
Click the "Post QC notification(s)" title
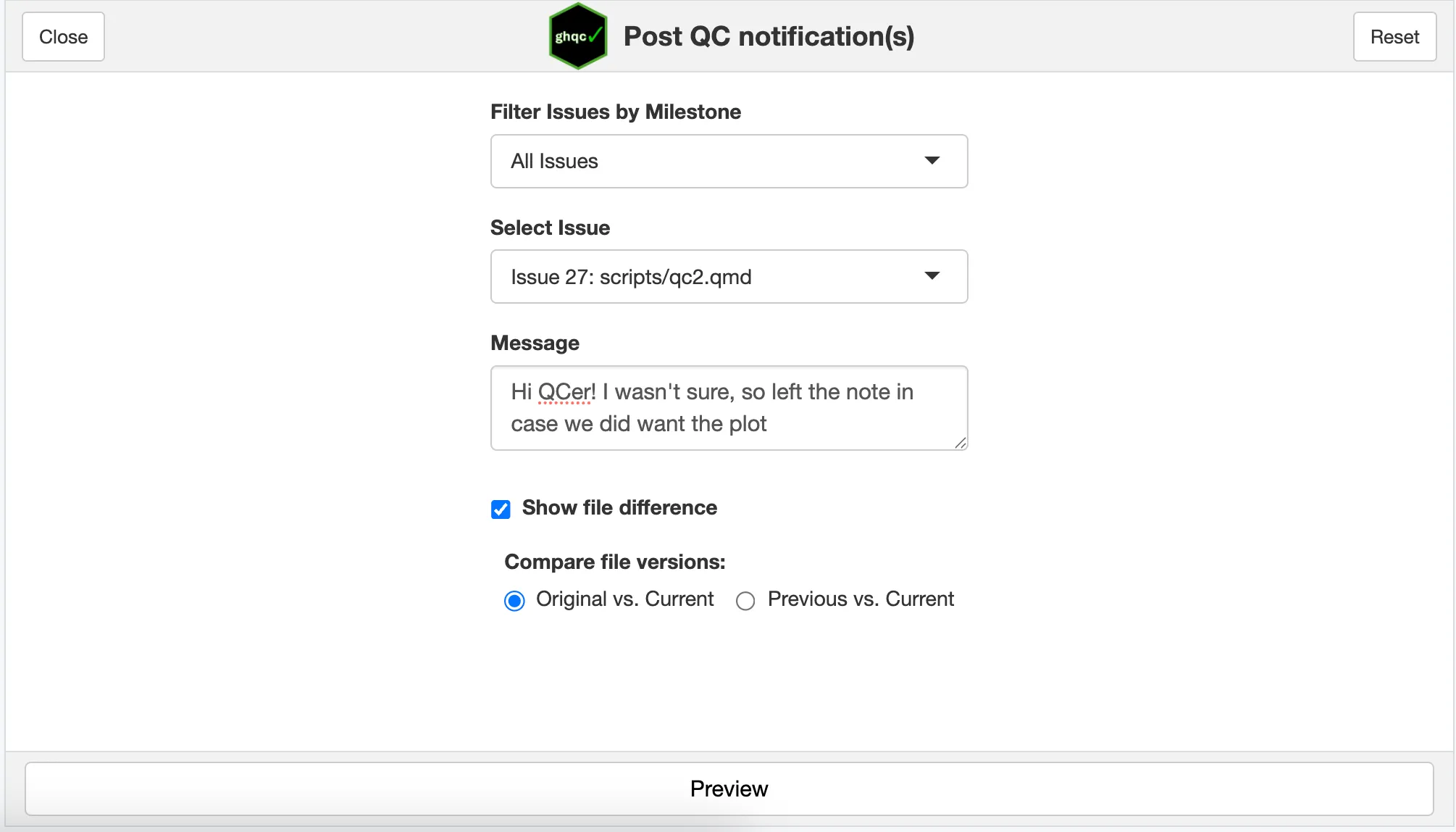769,36
